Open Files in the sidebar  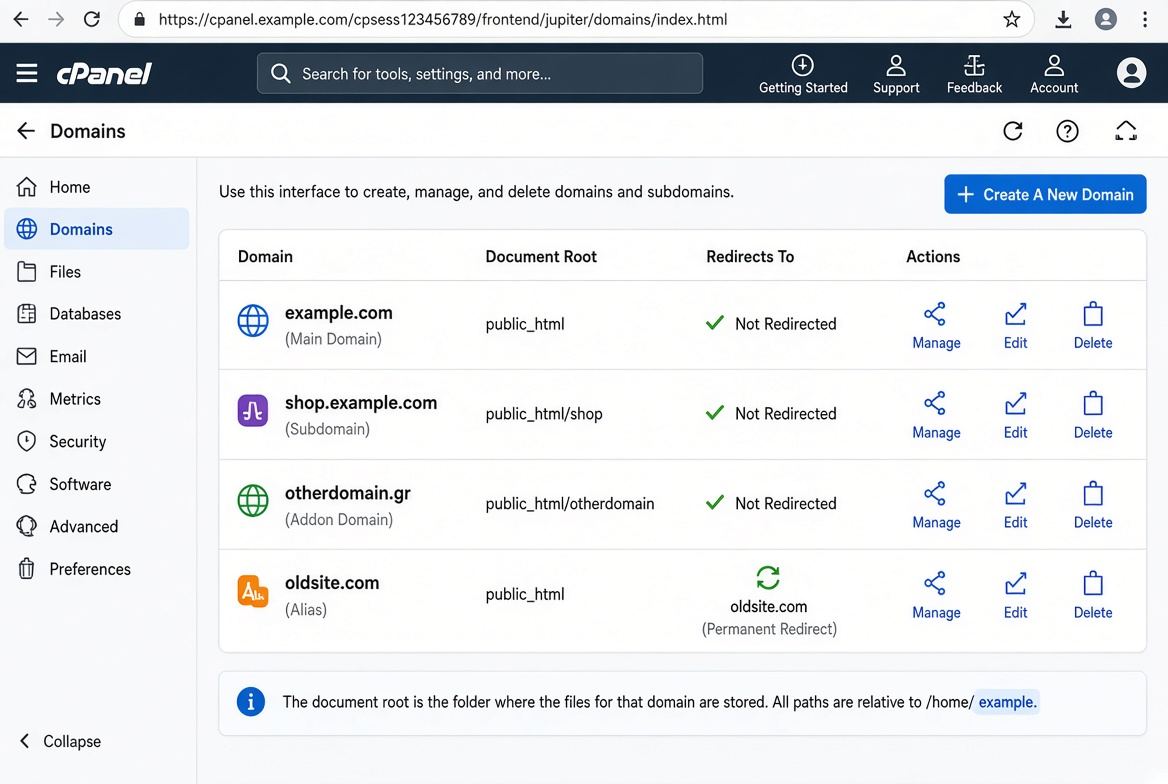pyautogui.click(x=97, y=271)
